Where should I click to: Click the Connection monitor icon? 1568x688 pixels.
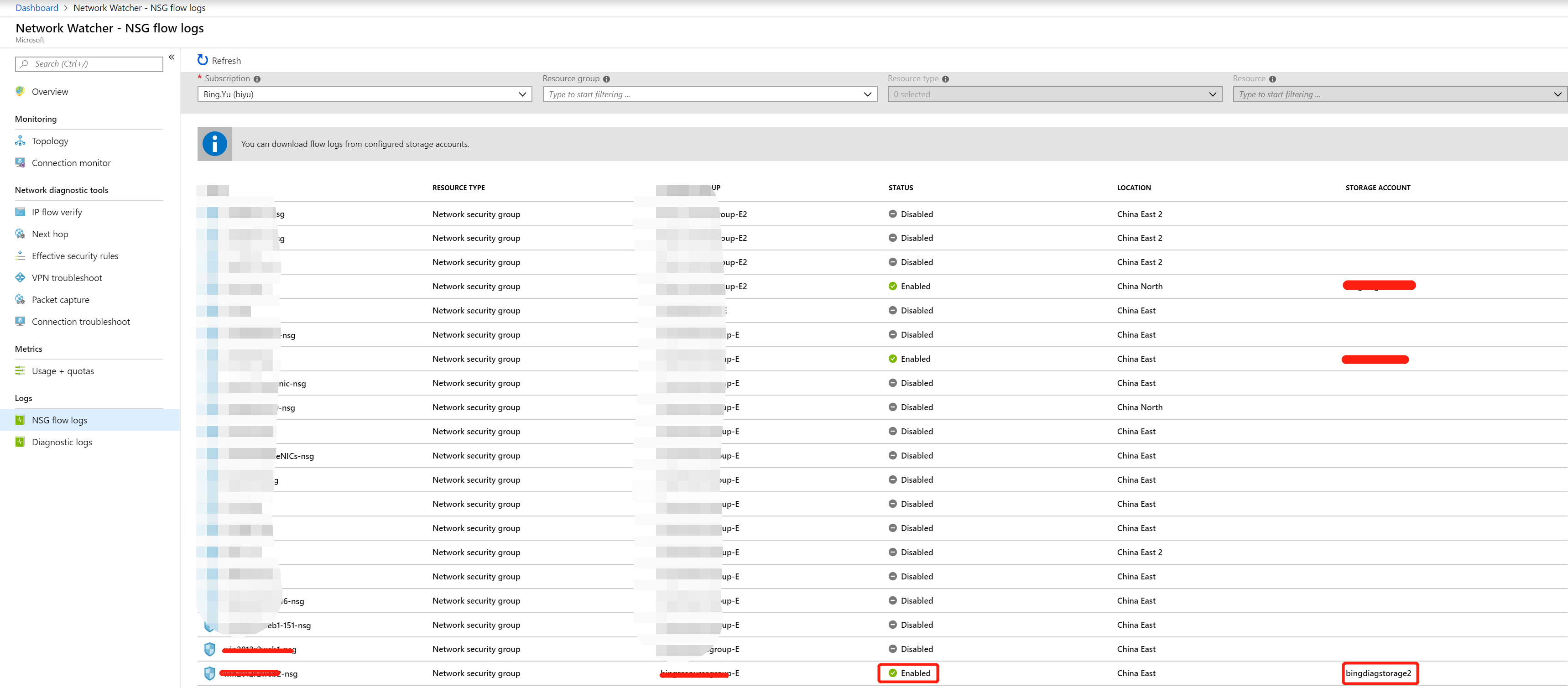(20, 162)
